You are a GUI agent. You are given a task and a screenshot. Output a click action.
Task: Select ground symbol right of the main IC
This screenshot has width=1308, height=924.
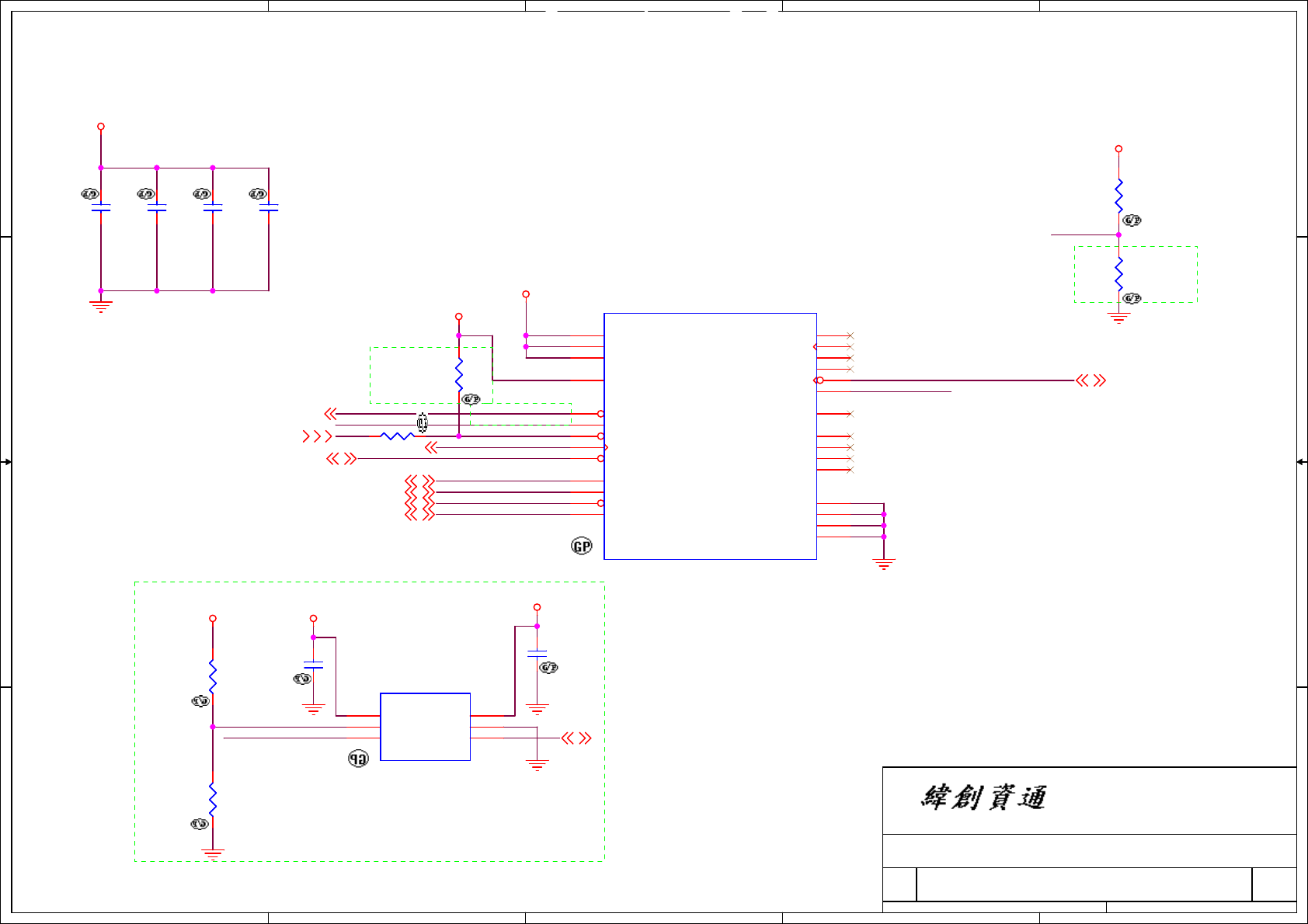(x=884, y=564)
